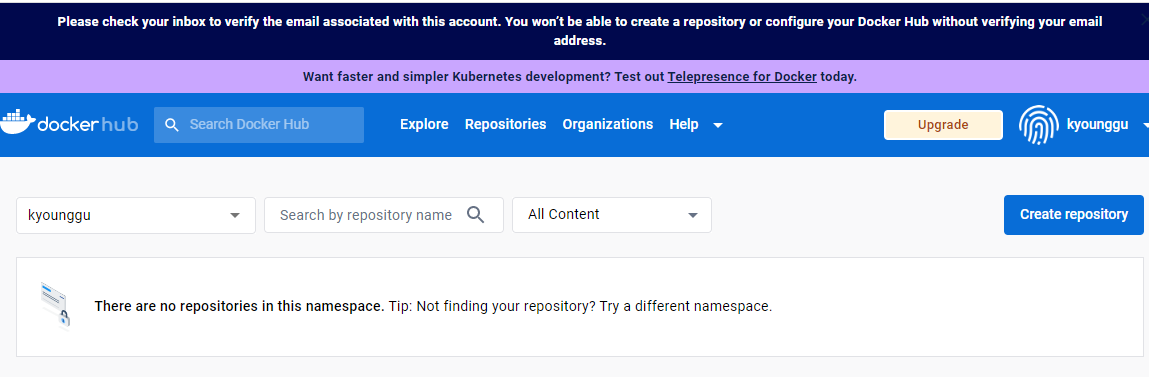Open the Organizations menu item
Viewport: 1149px width, 377px height.
(x=607, y=125)
